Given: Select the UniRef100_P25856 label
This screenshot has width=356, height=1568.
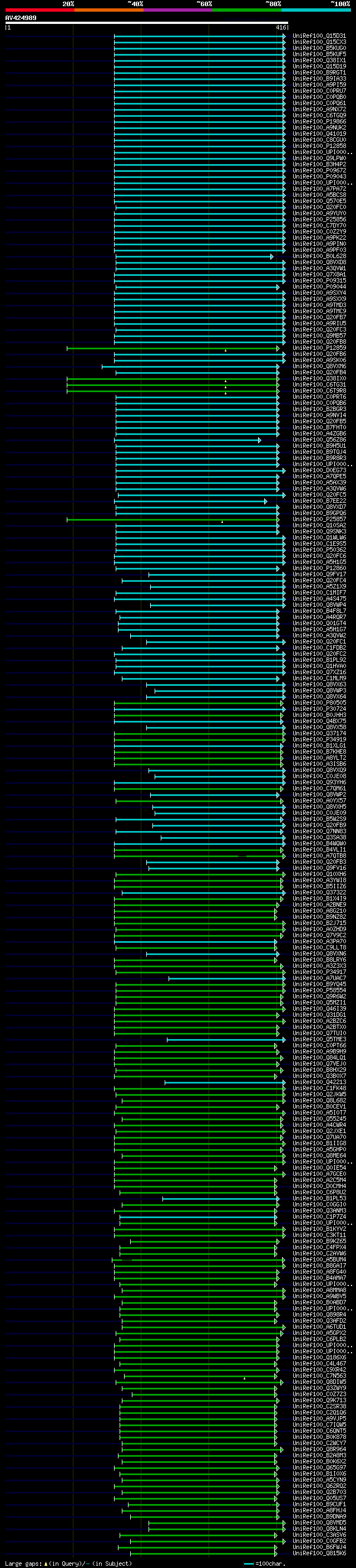Looking at the screenshot, I should [319, 219].
